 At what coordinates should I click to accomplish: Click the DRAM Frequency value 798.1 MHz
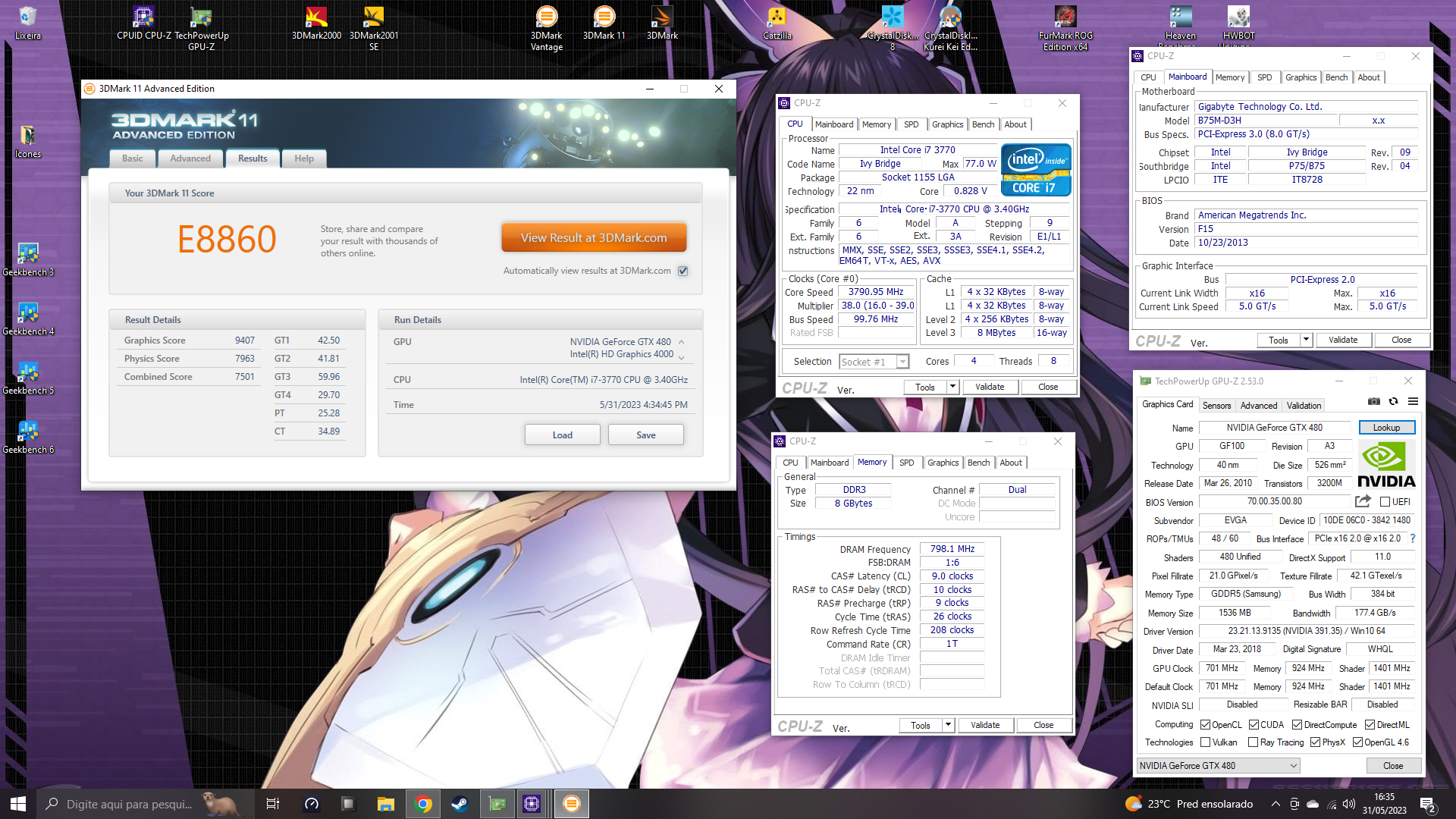click(952, 549)
